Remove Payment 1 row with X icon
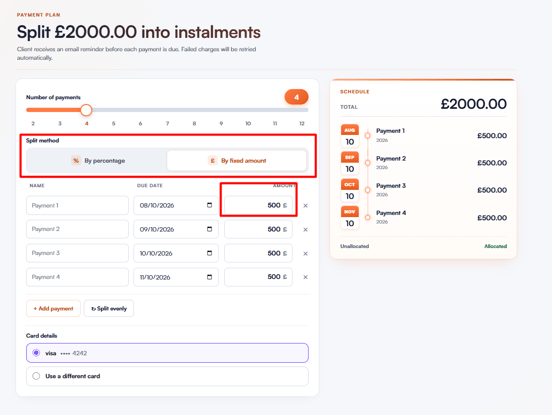The width and height of the screenshot is (552, 415). 306,206
